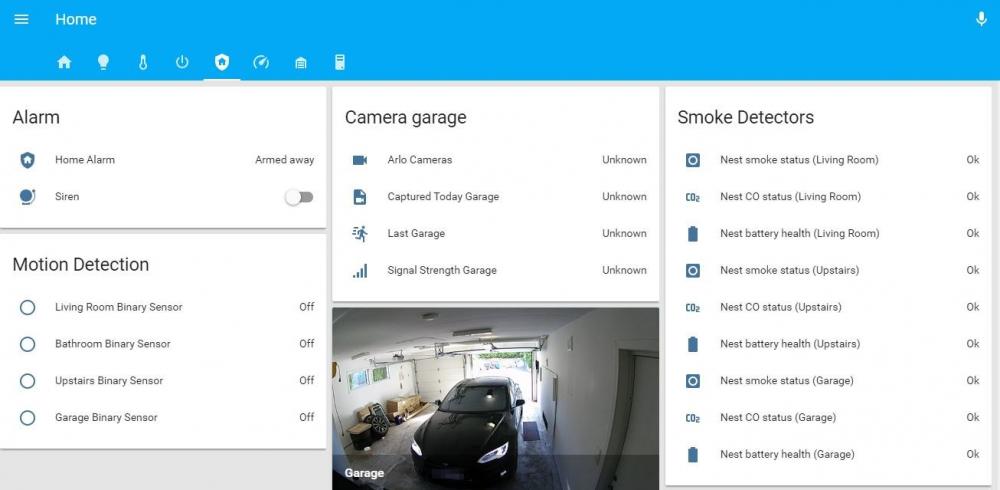This screenshot has height=490, width=1000.
Task: Click the Garage Binary Sensor circle icon
Action: pos(28,418)
